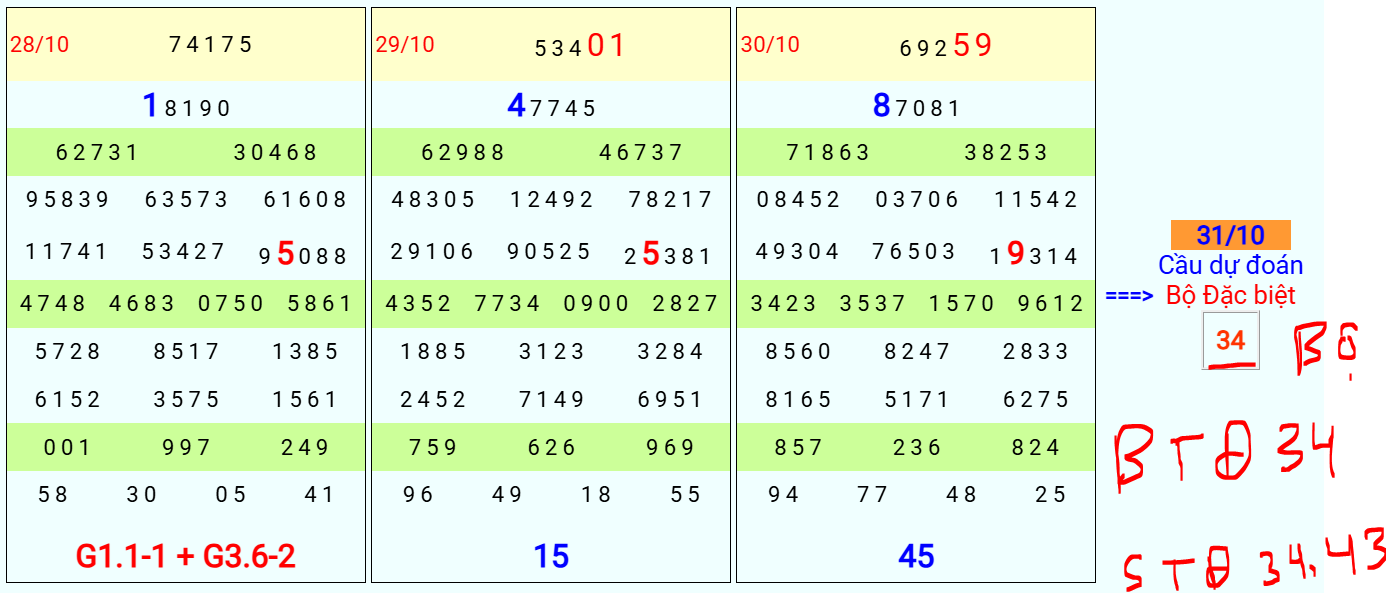
Task: Select the number 38253
Action: tap(1006, 153)
